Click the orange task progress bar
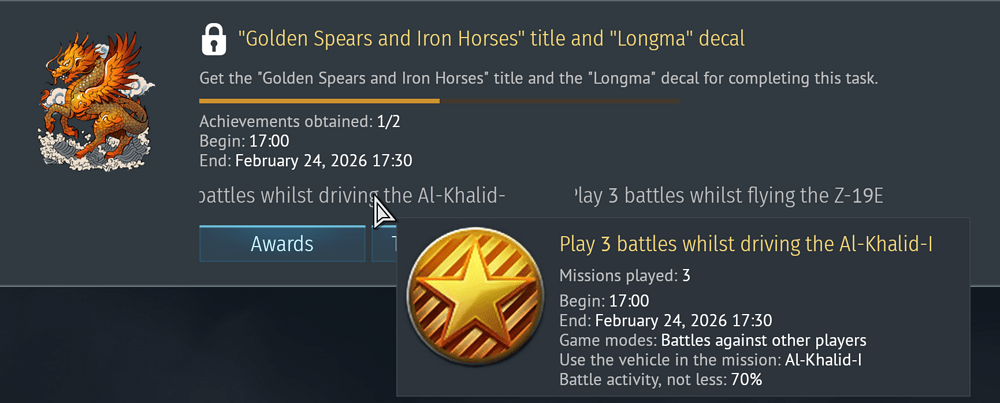Image resolution: width=1000 pixels, height=403 pixels. tap(320, 101)
